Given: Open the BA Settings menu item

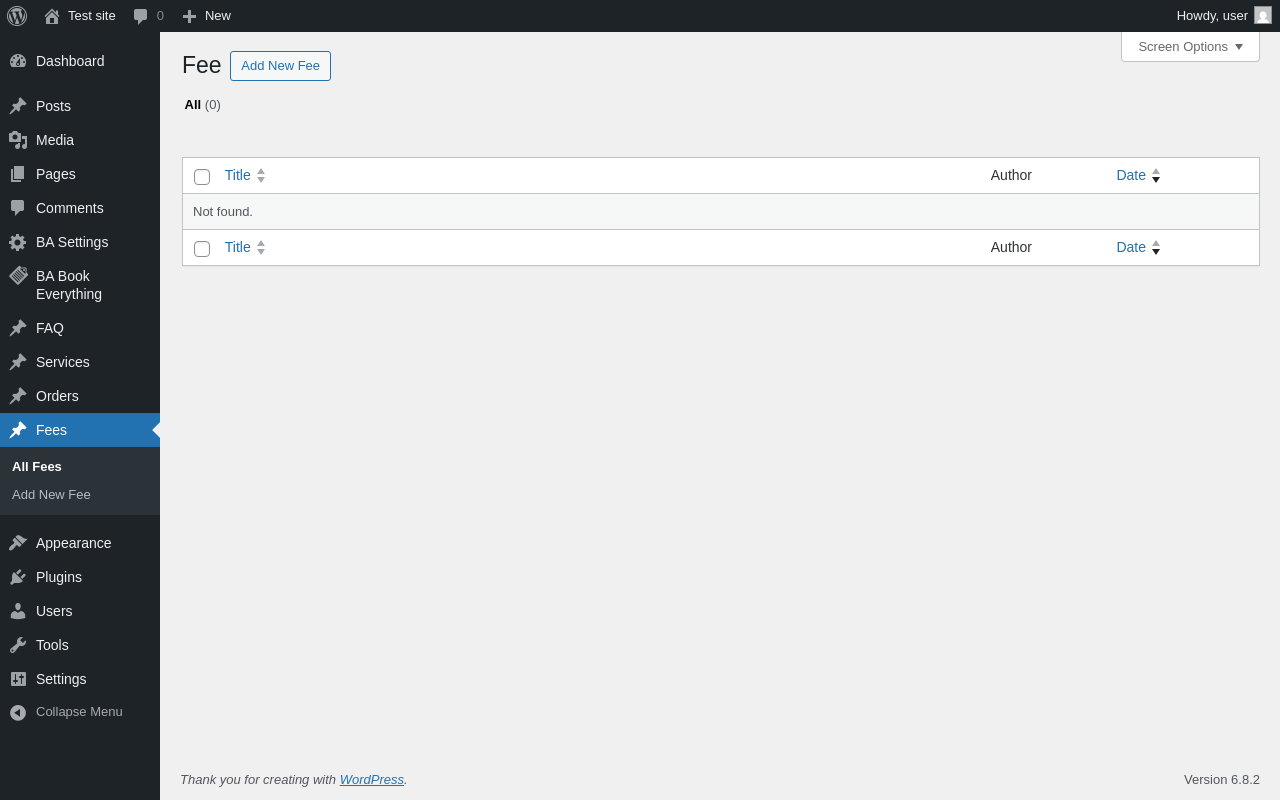Looking at the screenshot, I should (x=80, y=242).
